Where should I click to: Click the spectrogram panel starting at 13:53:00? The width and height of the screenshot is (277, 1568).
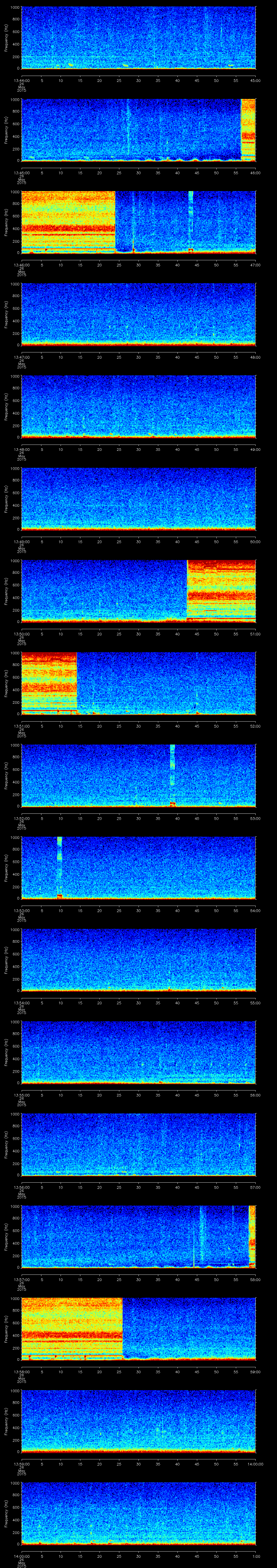coord(138,868)
